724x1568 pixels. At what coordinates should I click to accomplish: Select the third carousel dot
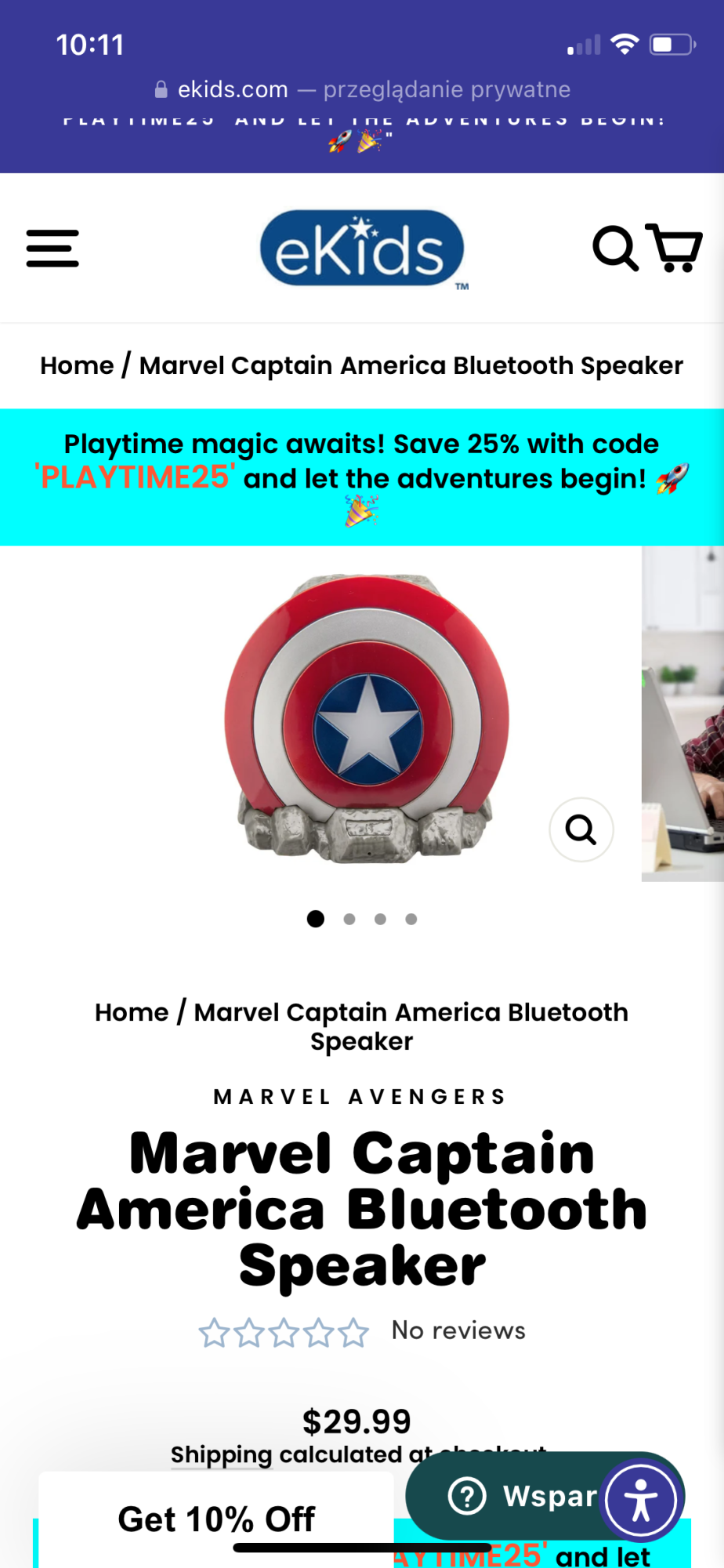coord(380,919)
